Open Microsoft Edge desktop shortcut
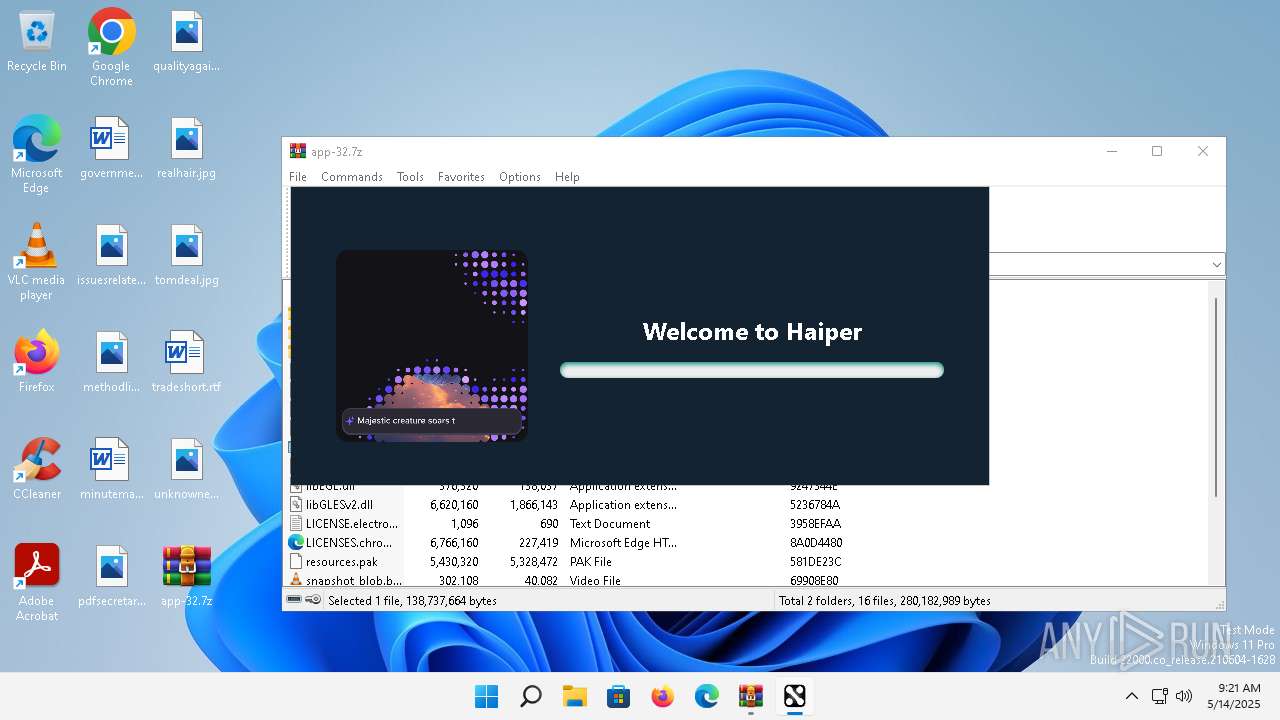Screen dimensions: 1280x720 [37, 154]
